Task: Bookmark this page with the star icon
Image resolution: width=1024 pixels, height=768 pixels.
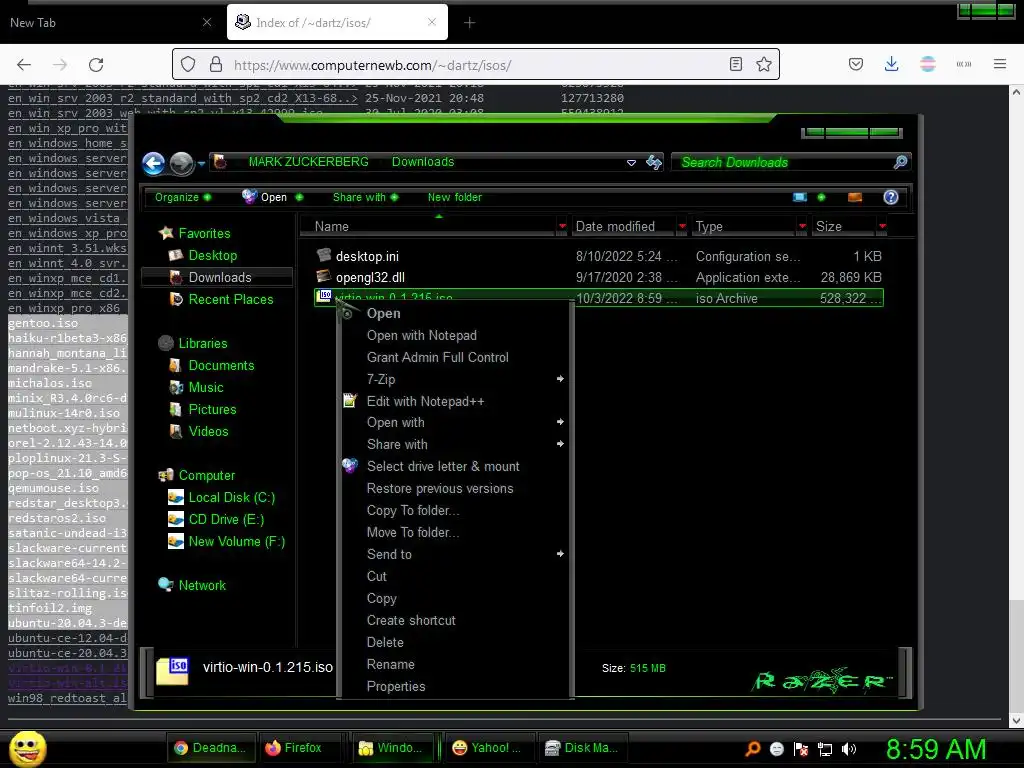Action: [x=764, y=64]
